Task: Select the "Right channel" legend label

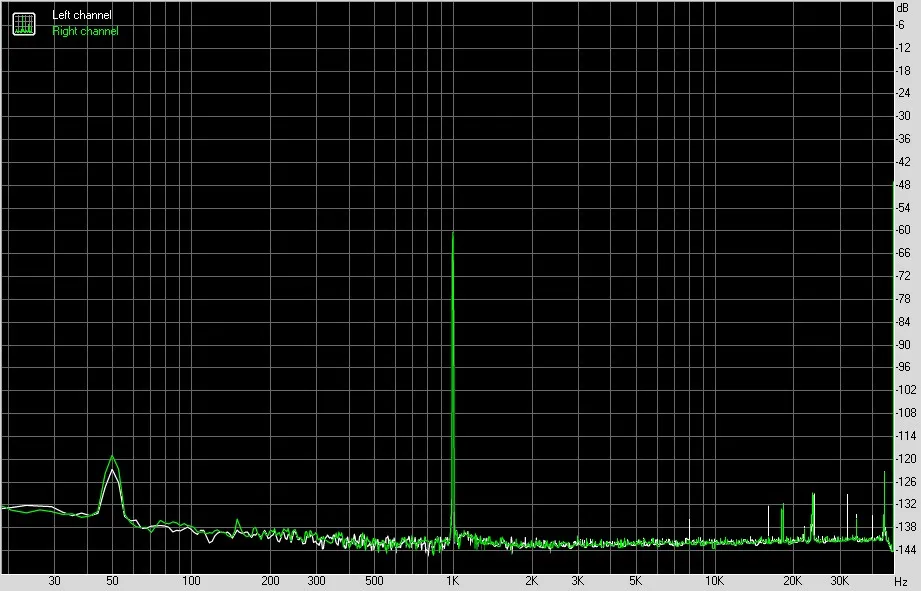Action: [x=85, y=31]
